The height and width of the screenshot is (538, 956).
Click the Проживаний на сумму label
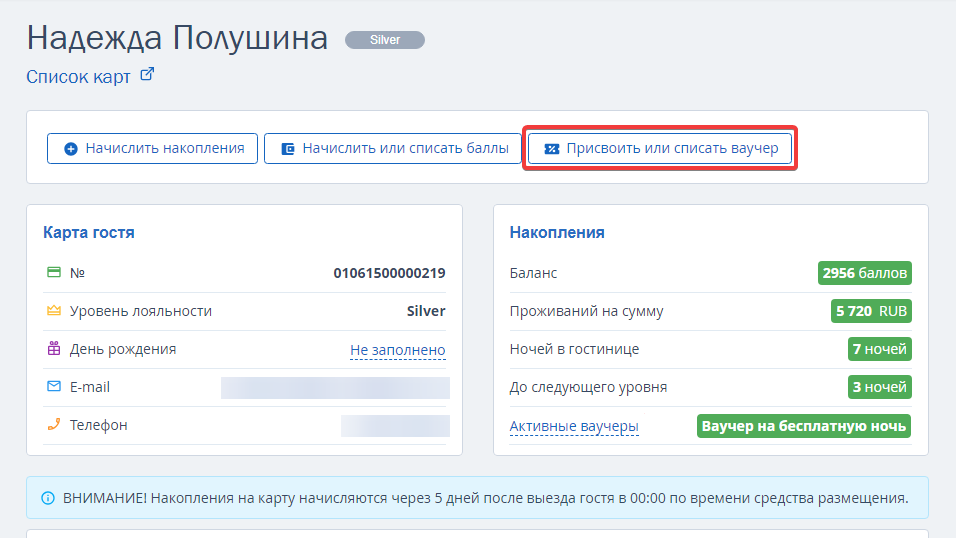[587, 311]
